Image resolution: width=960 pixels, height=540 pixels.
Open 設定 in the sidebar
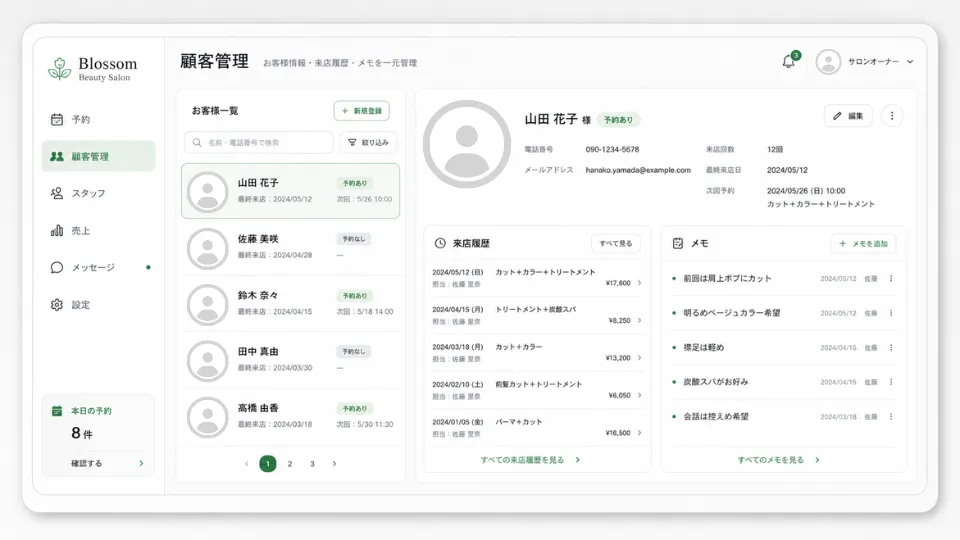(x=99, y=305)
